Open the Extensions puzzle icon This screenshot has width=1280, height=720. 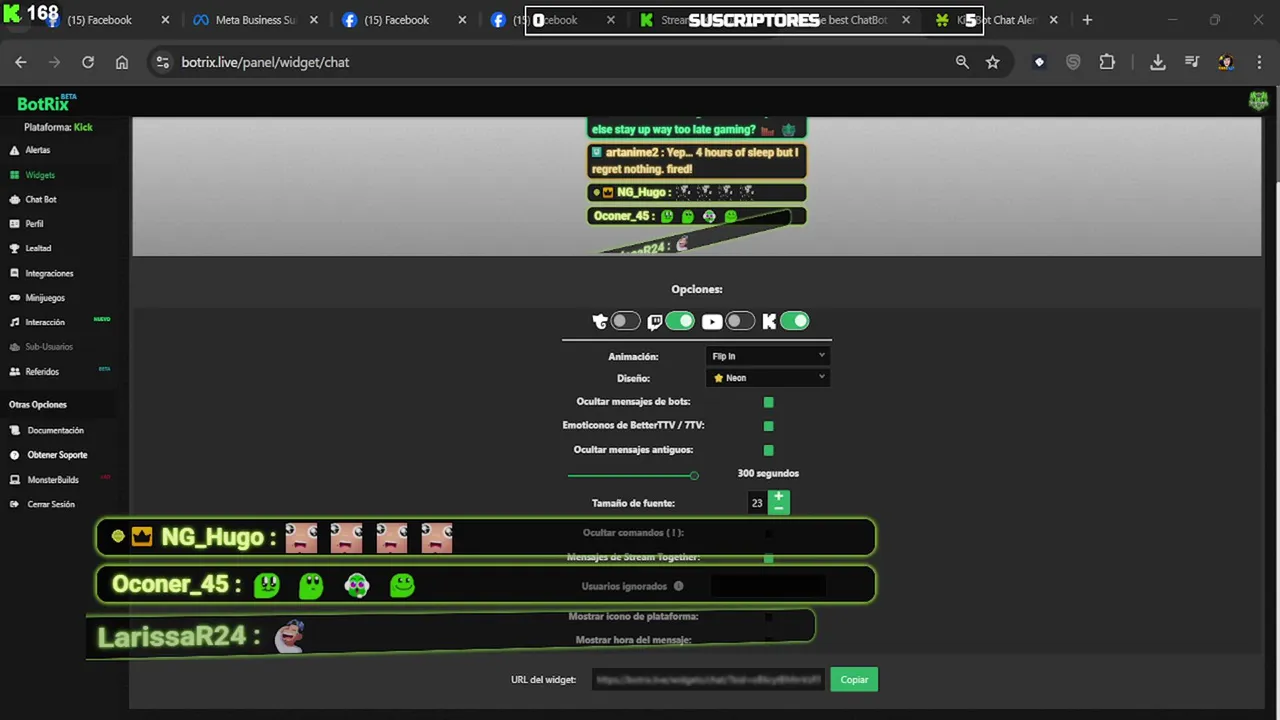1107,62
